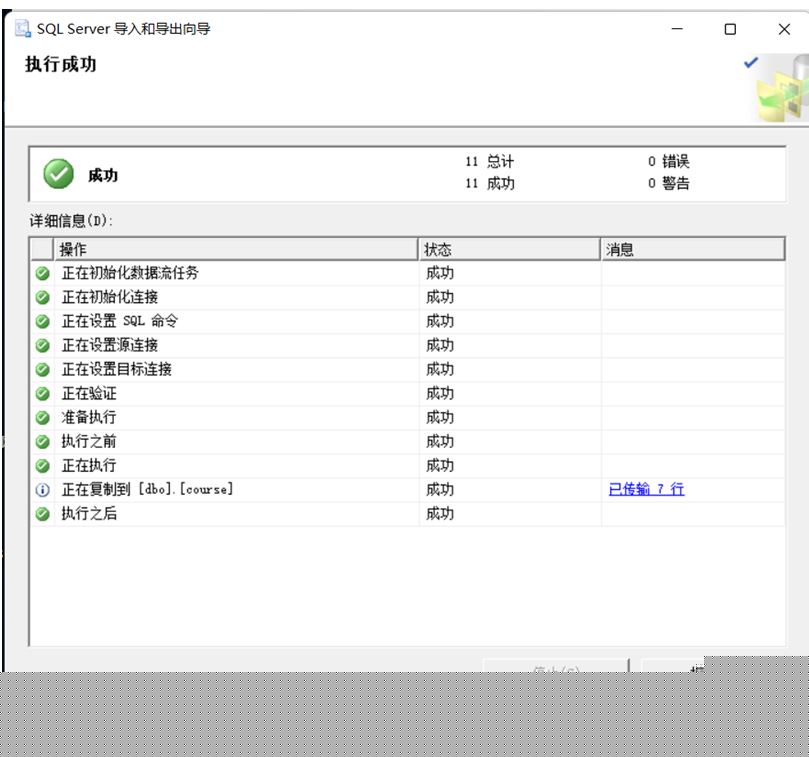Maximize the import and export wizard window
Screen dimensions: 809x757
[x=730, y=29]
